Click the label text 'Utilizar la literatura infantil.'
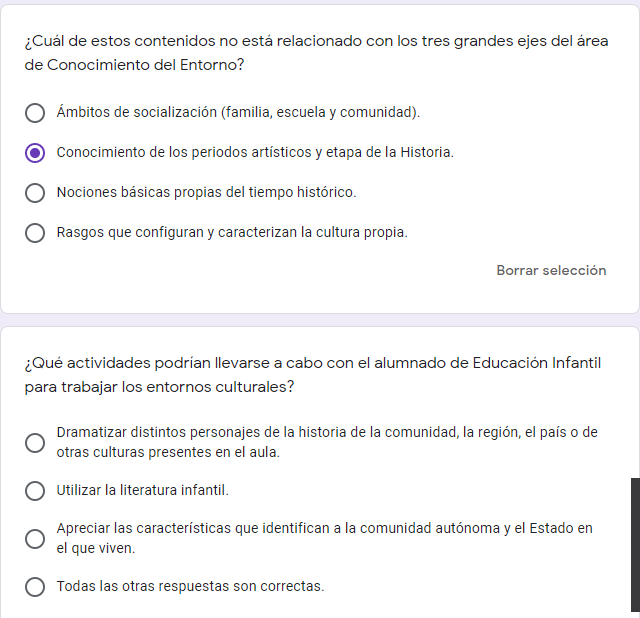Image resolution: width=640 pixels, height=618 pixels. 143,490
